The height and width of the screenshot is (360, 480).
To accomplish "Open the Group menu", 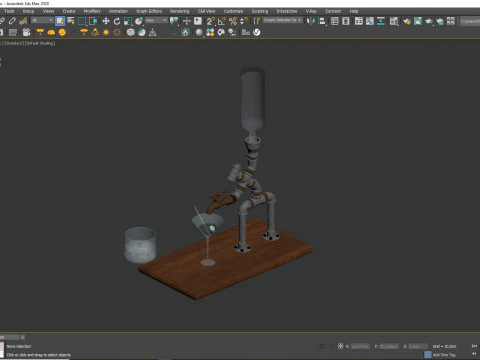I will [28, 11].
